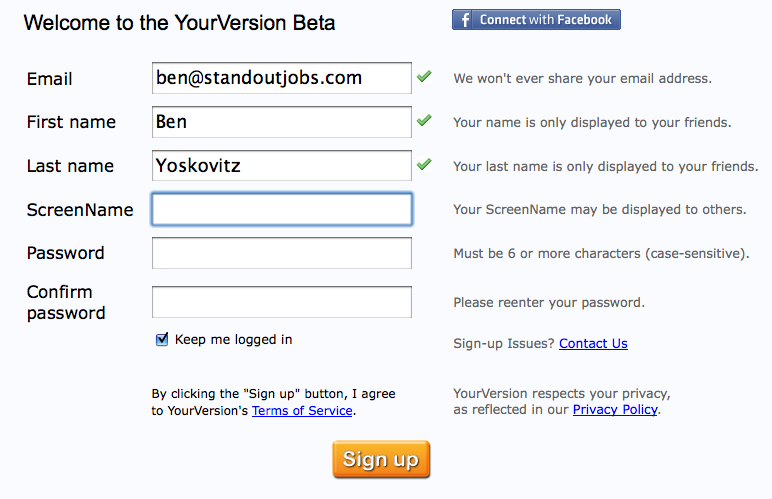Uncheck the Keep me logged in checkbox
Screen dimensions: 772x499
click(162, 340)
